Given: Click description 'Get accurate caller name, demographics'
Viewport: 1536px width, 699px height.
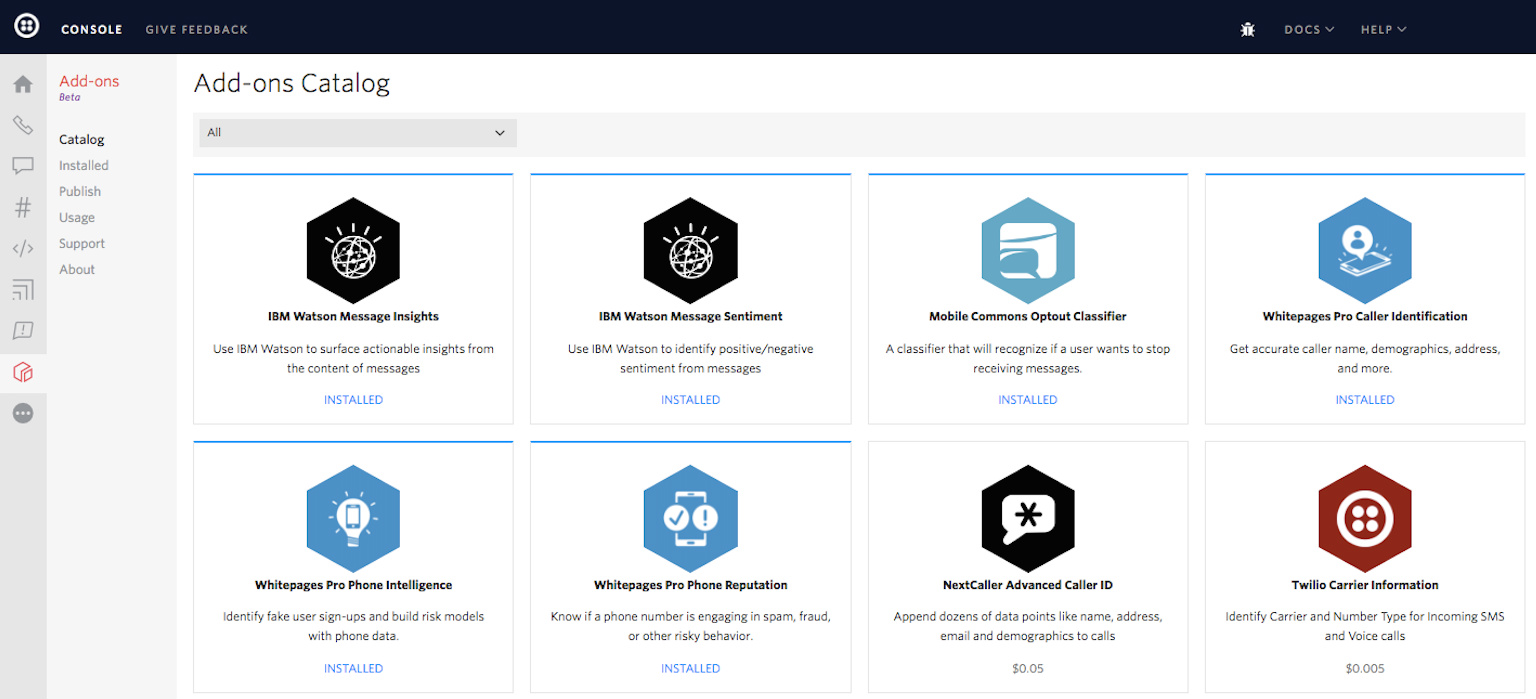Looking at the screenshot, I should point(1365,359).
